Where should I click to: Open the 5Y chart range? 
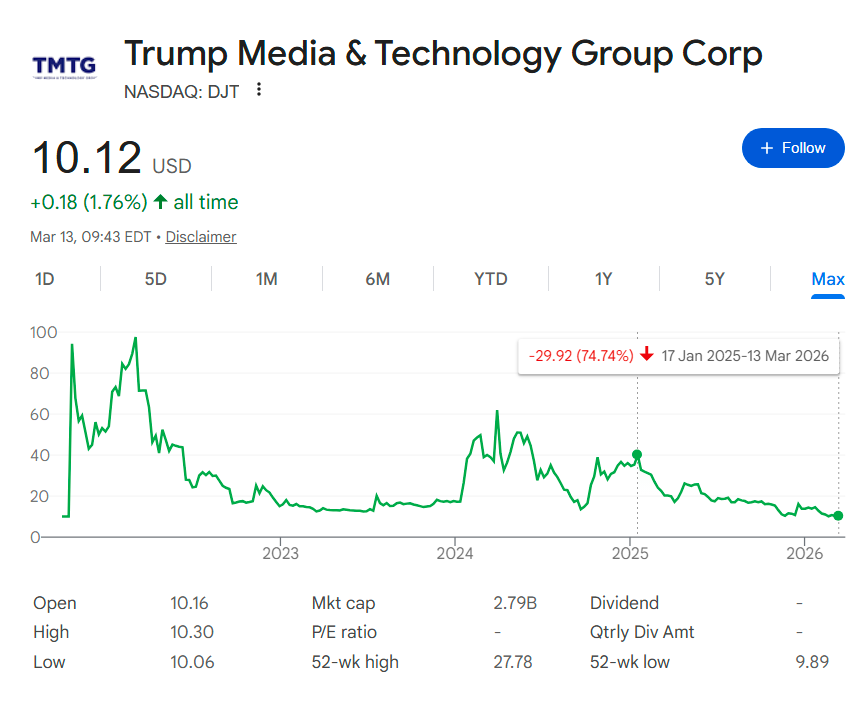click(714, 279)
